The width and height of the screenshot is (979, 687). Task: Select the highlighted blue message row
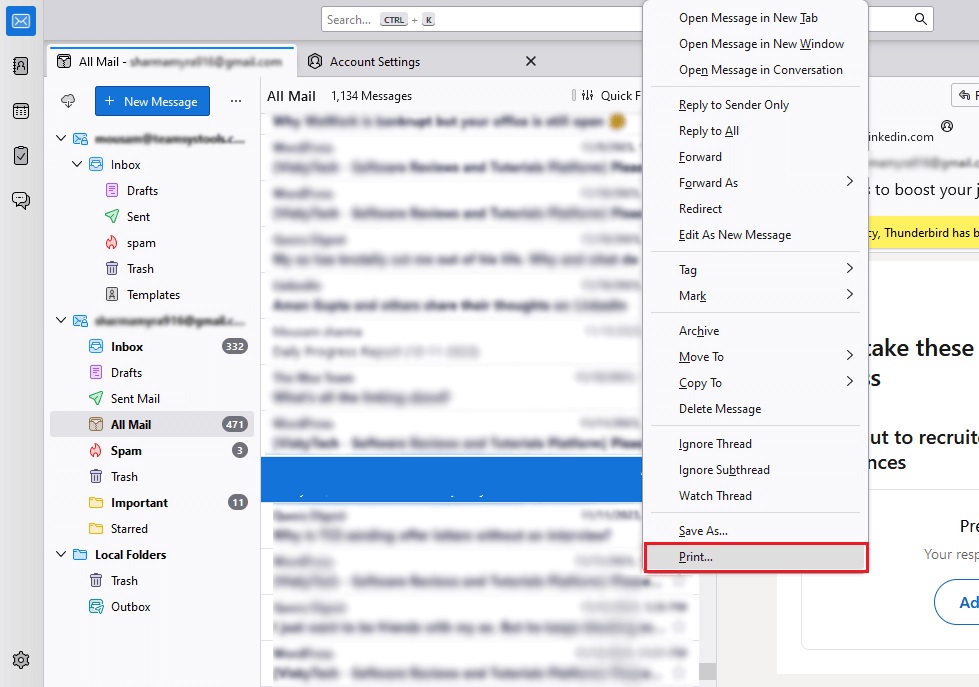click(x=451, y=479)
